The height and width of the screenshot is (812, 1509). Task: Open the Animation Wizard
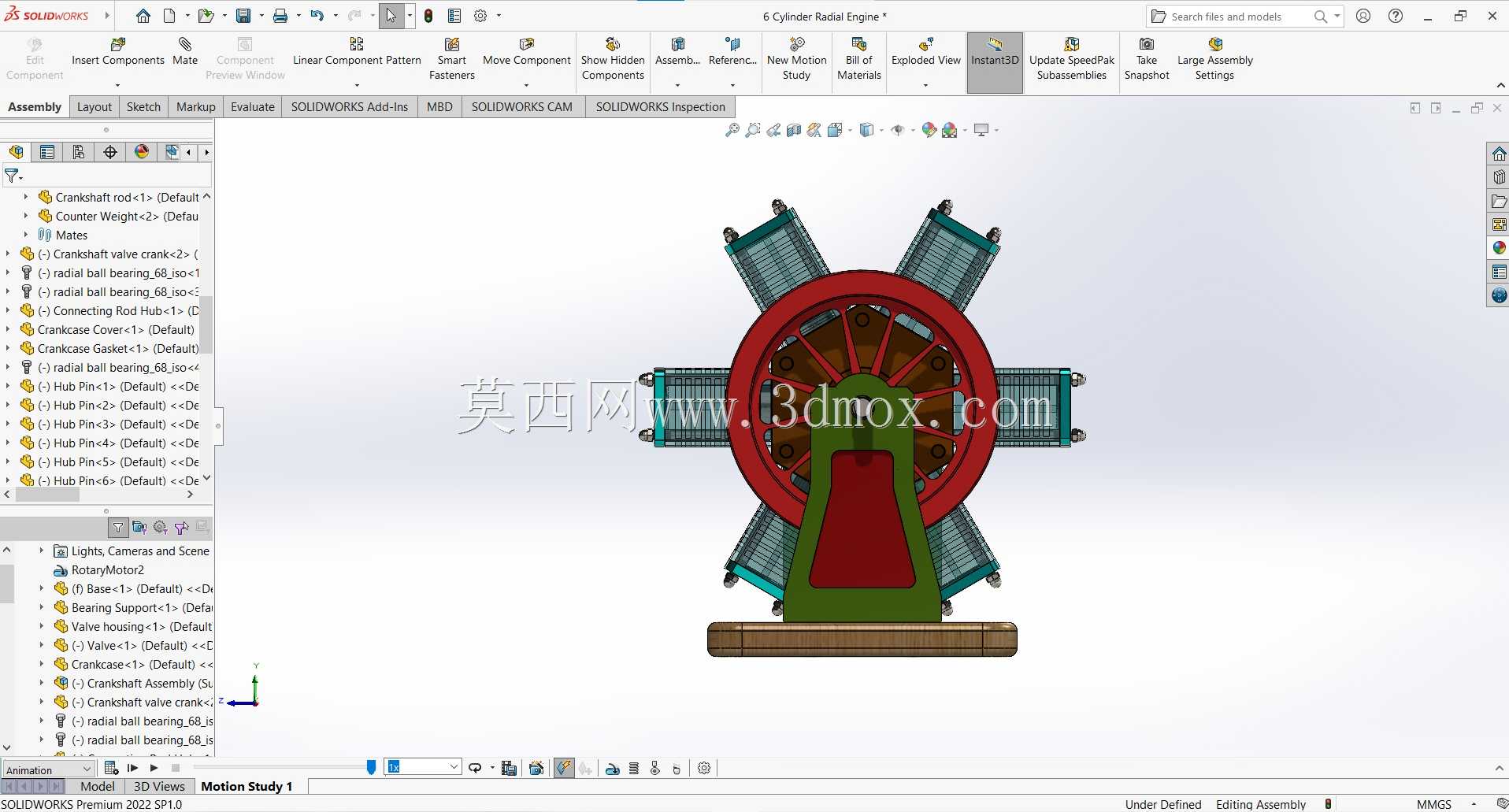click(536, 768)
